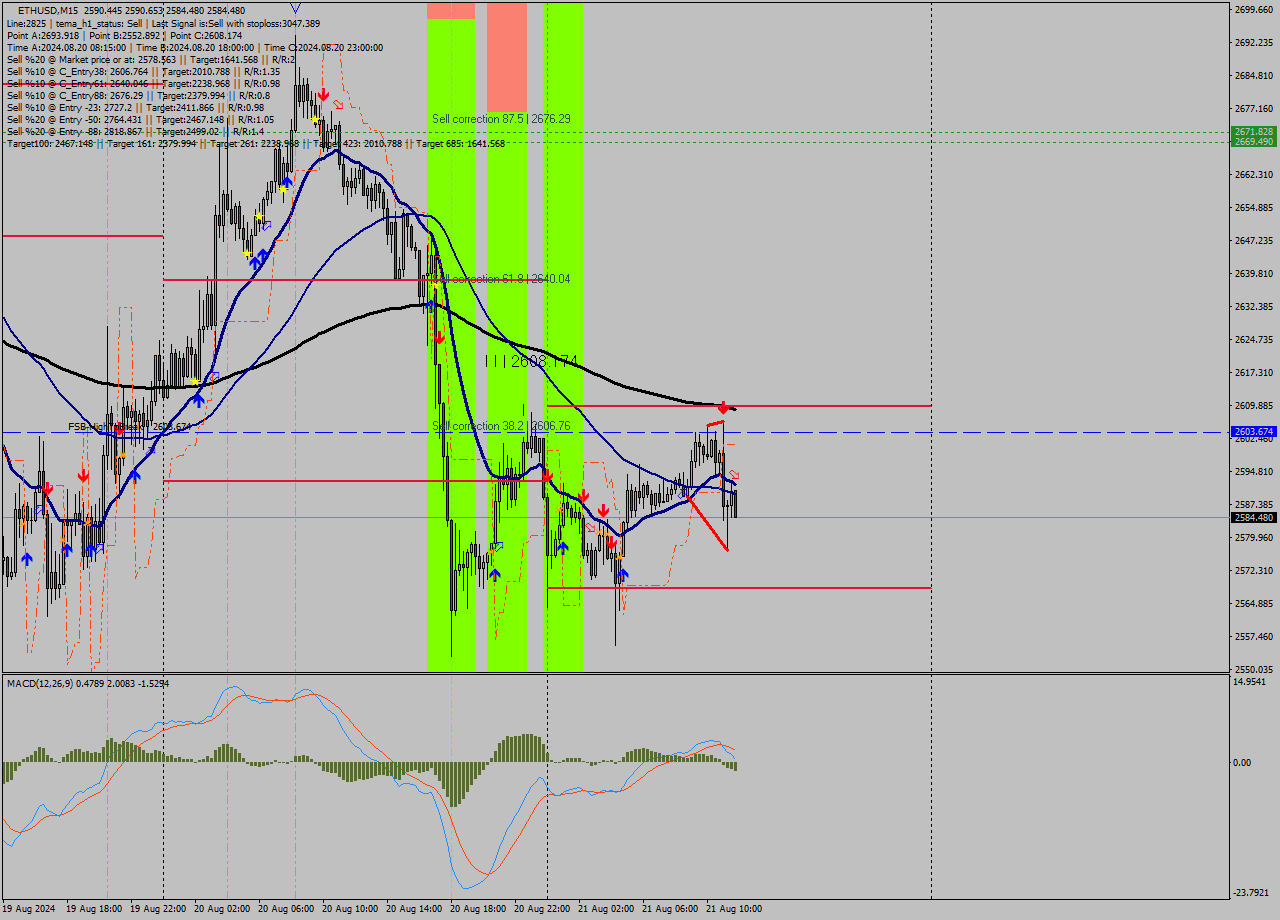Click '19 Aug 2024' time axis label
Image resolution: width=1280 pixels, height=920 pixels.
29,909
